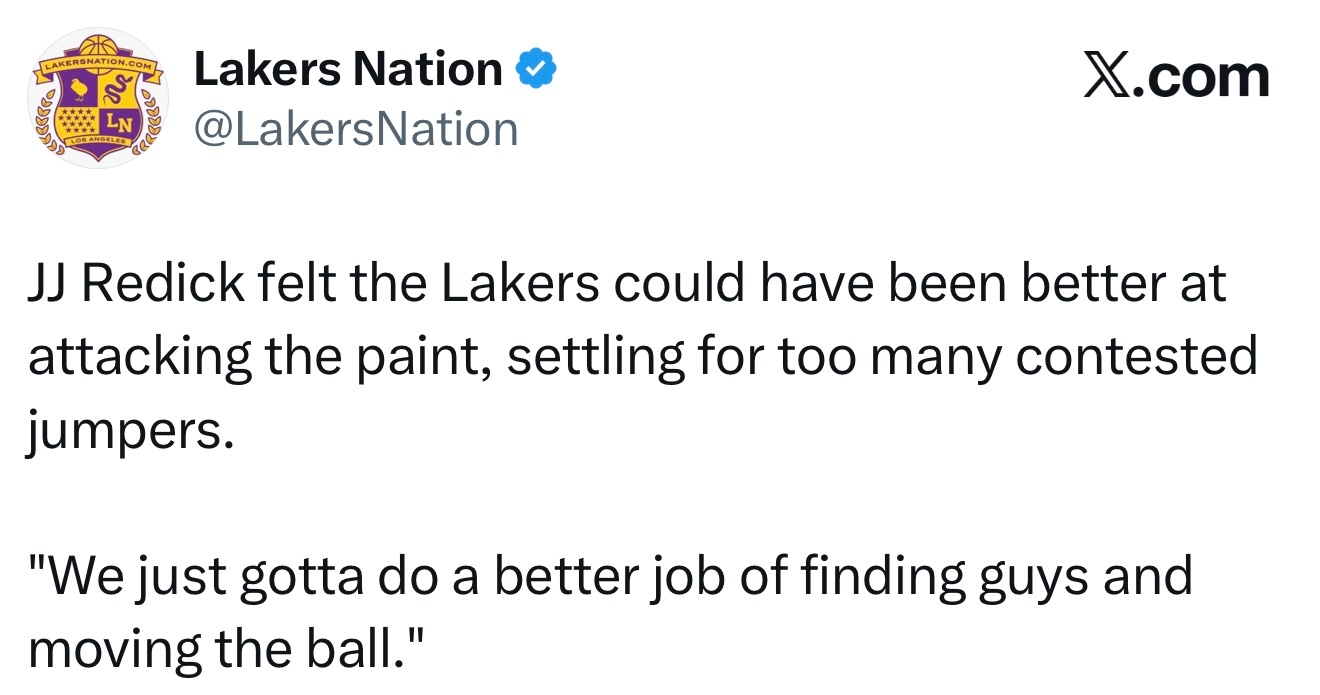Click the X logo in X.com
The image size is (1320, 695).
1108,77
